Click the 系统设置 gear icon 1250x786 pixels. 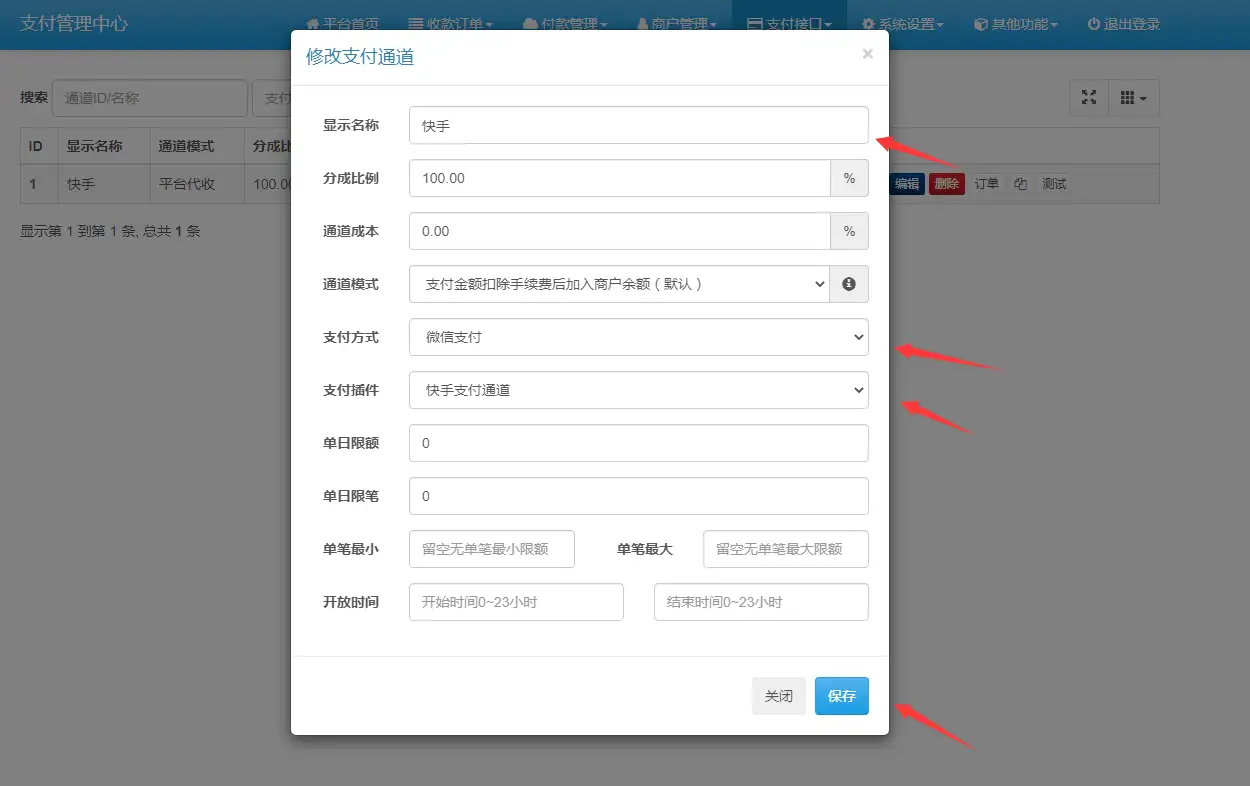coord(867,22)
